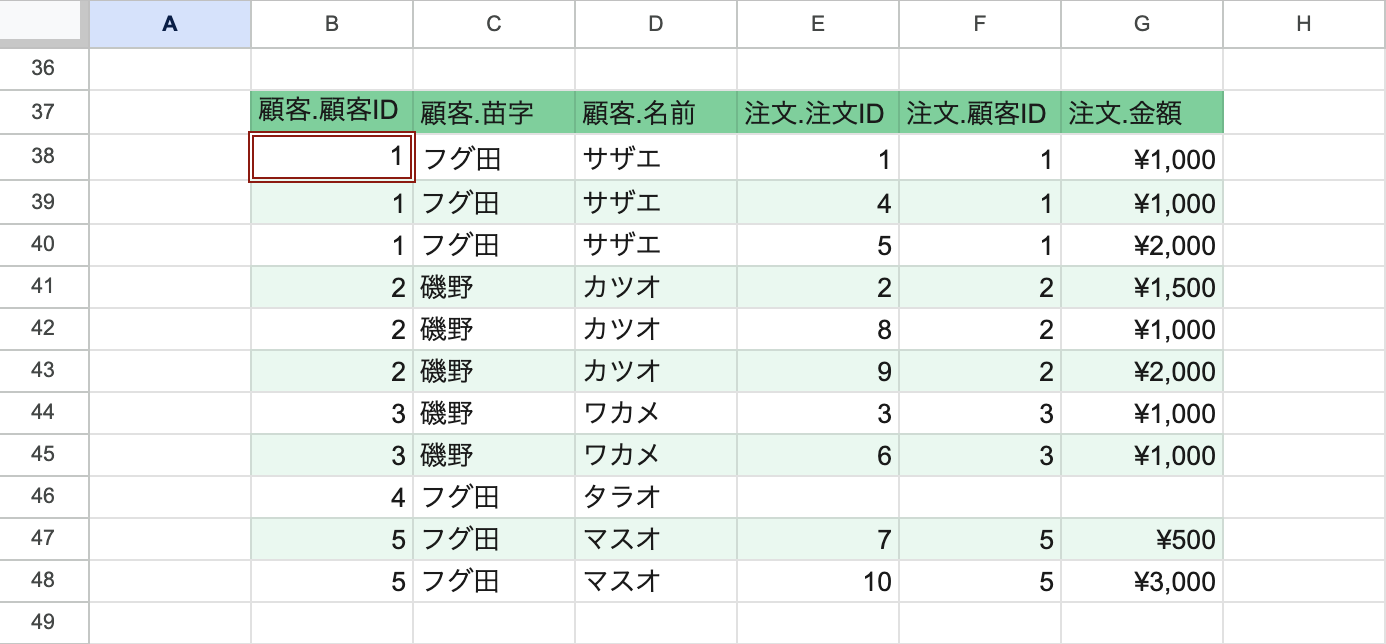Screen dimensions: 1386x644
Task: Select column G header
Action: point(1142,25)
